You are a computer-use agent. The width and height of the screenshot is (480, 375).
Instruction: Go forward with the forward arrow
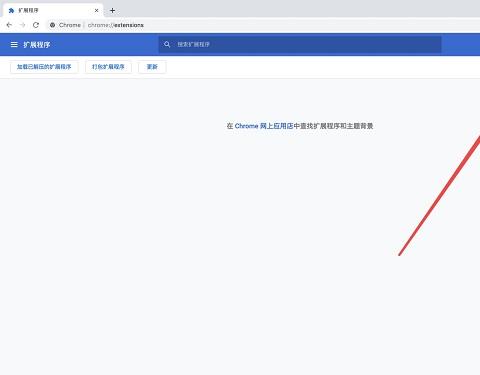[x=22, y=25]
